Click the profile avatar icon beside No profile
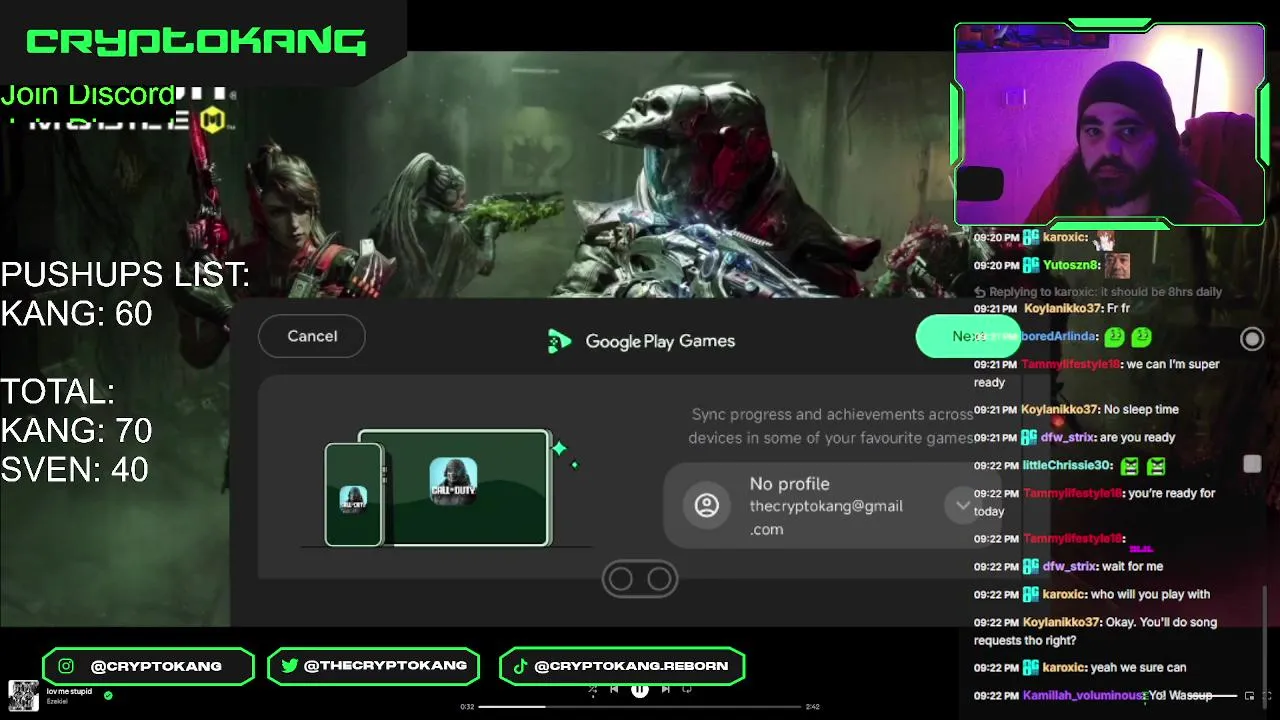Image resolution: width=1280 pixels, height=720 pixels. point(707,505)
